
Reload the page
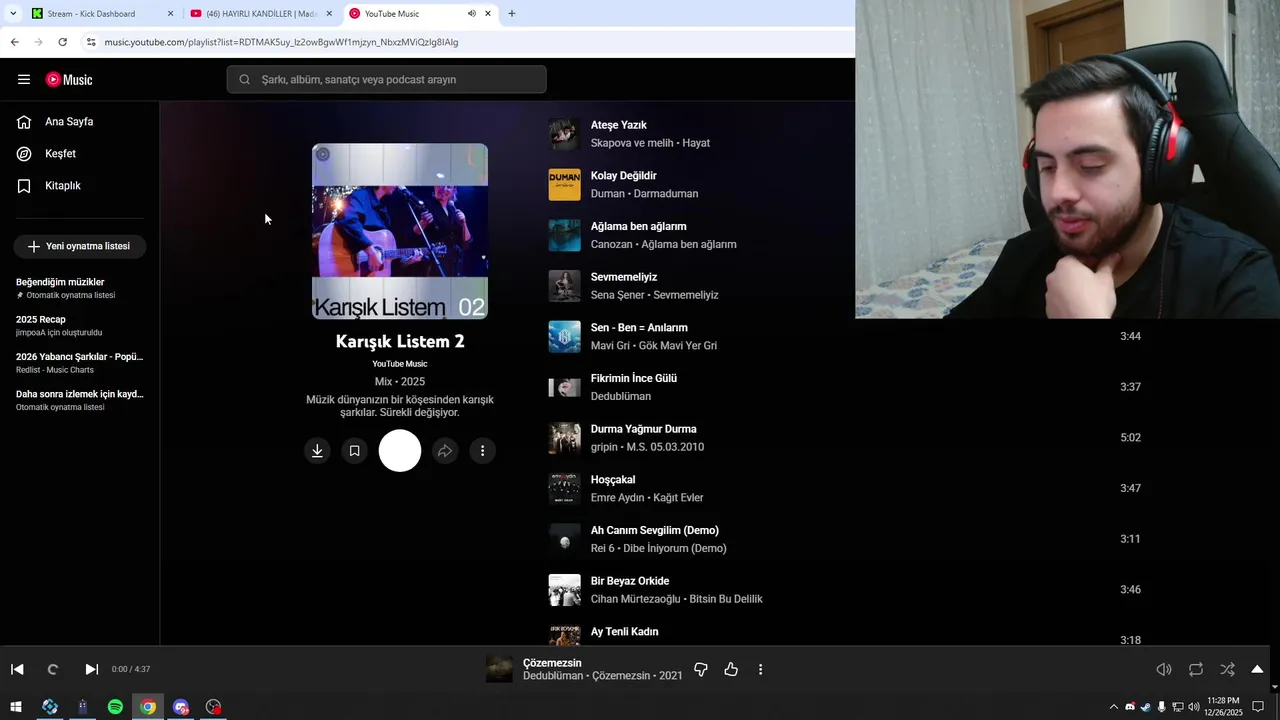pos(62,42)
